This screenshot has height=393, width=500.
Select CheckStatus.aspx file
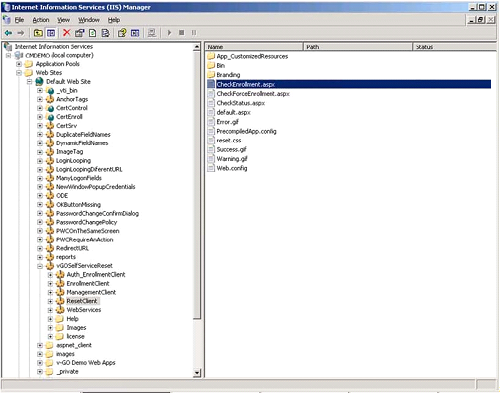coord(241,103)
